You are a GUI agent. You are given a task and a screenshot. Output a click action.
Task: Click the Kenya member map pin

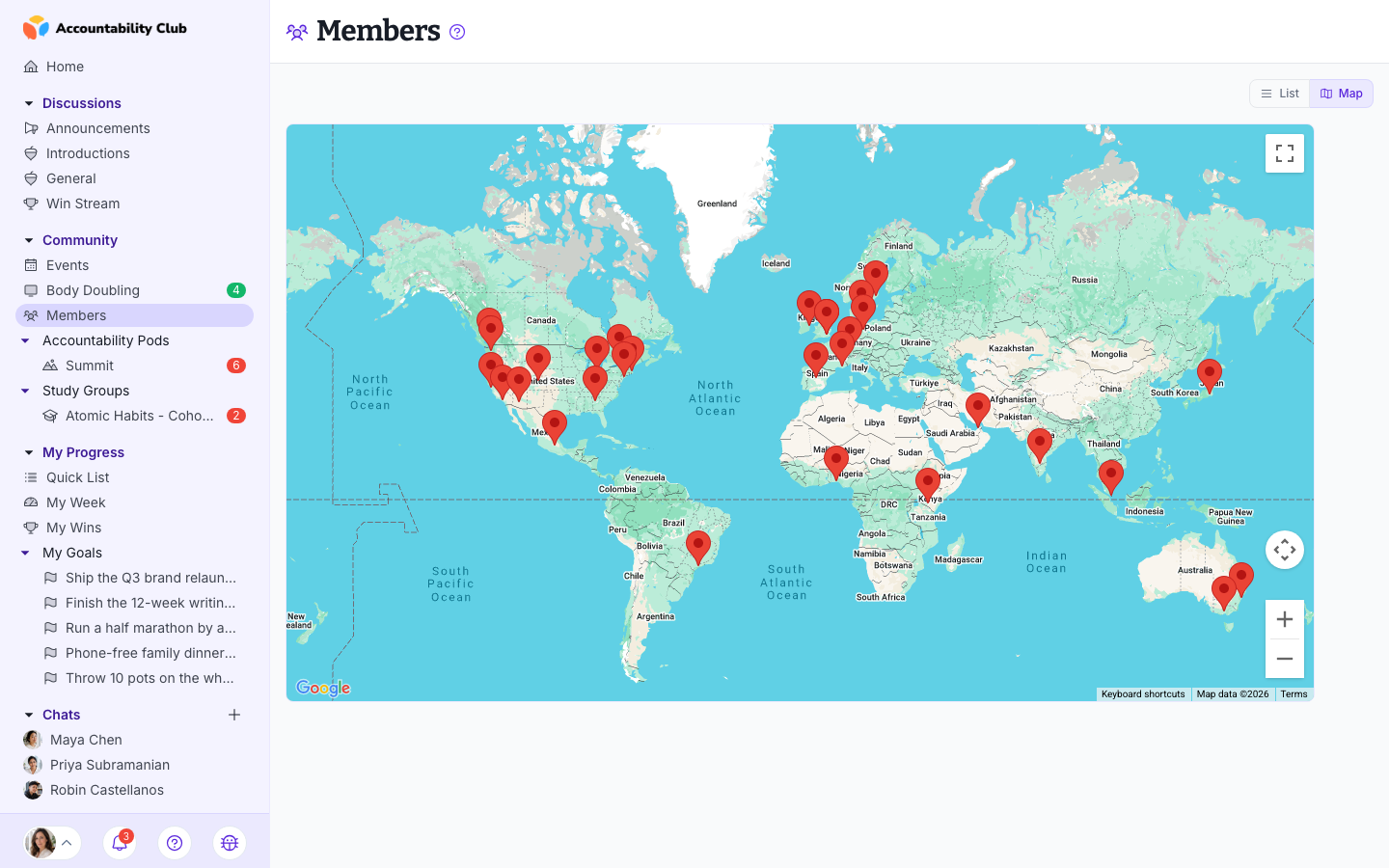click(928, 484)
